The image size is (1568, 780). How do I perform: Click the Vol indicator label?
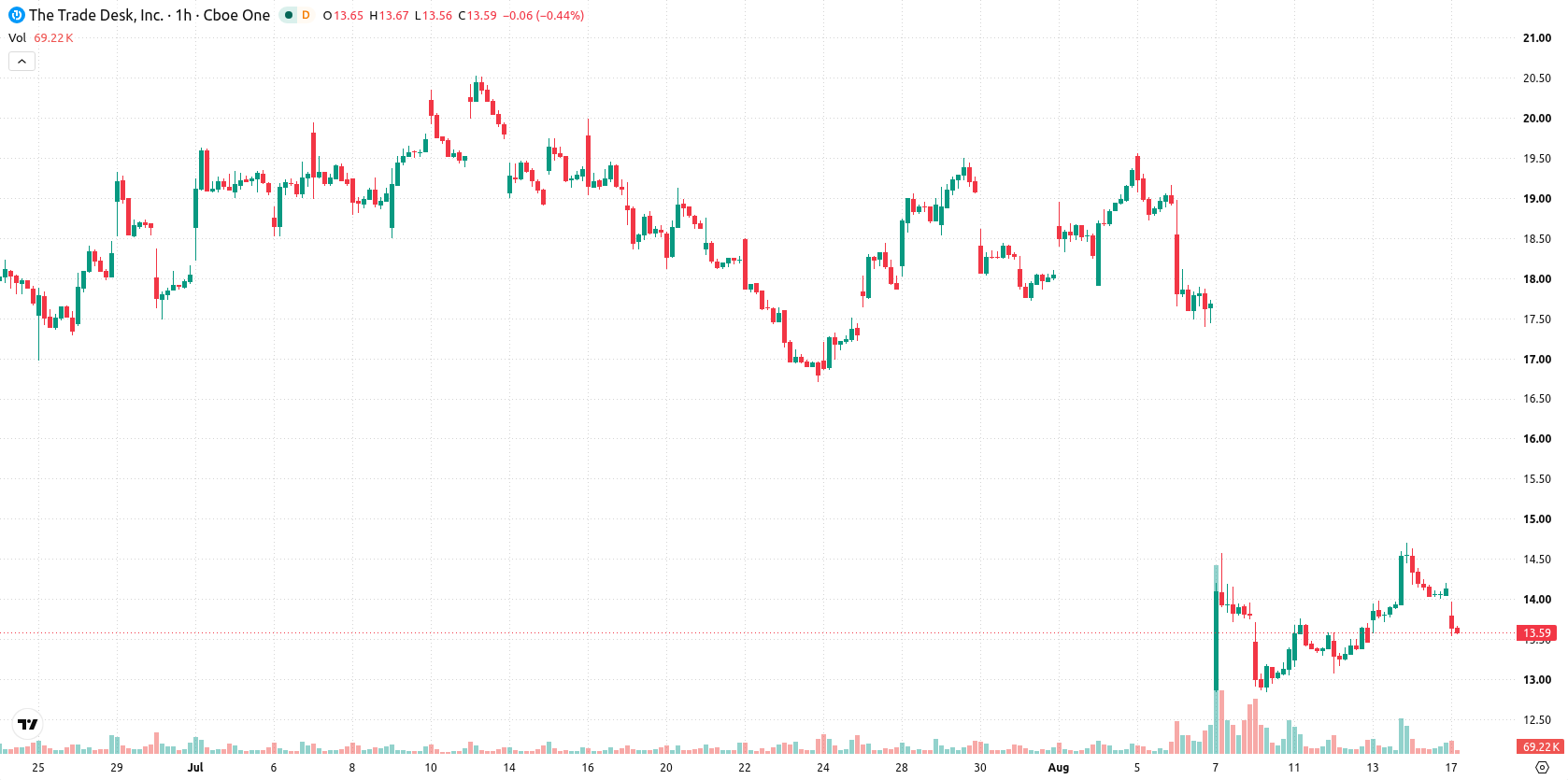pos(17,38)
